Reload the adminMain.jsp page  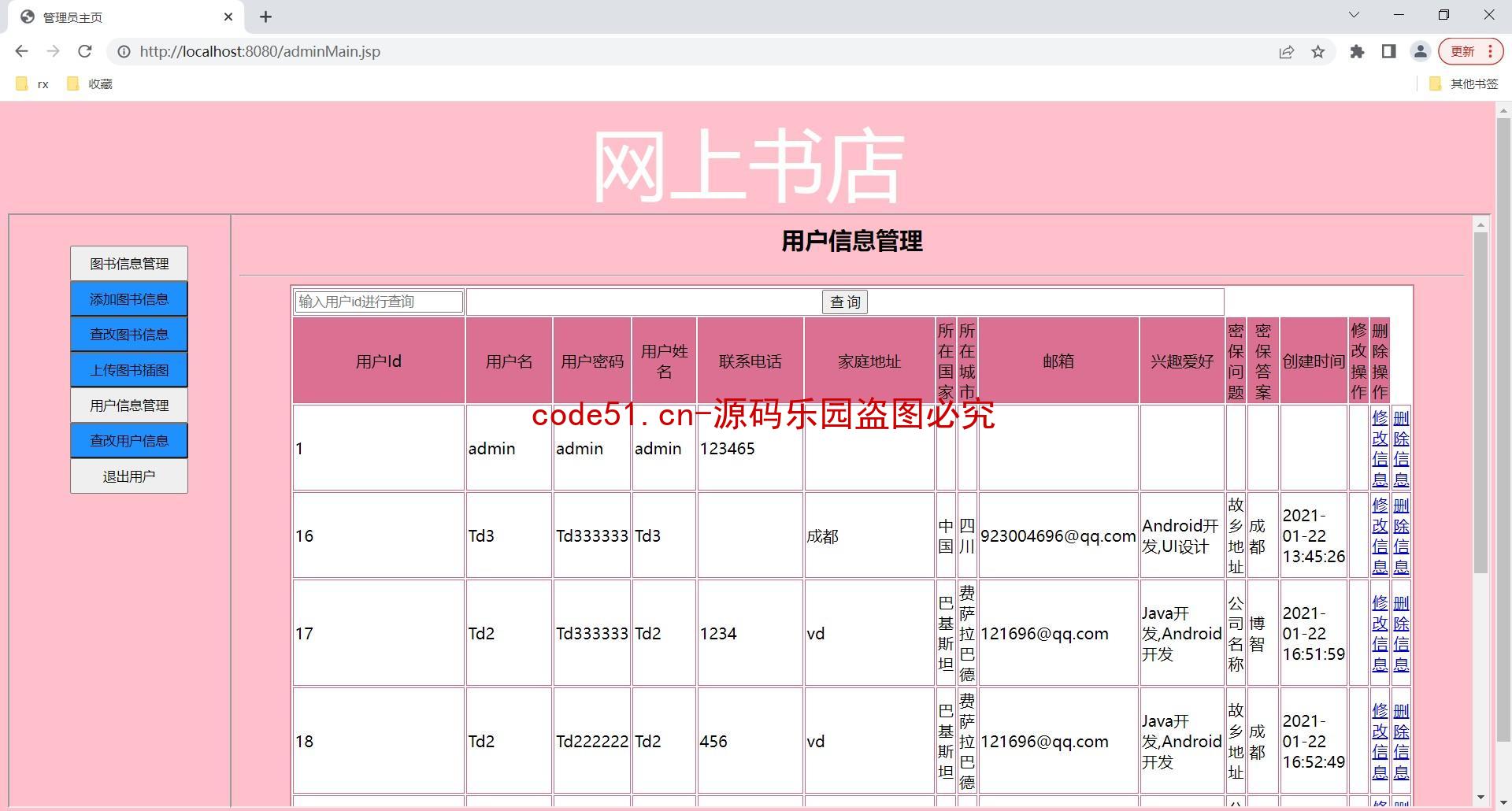tap(85, 51)
